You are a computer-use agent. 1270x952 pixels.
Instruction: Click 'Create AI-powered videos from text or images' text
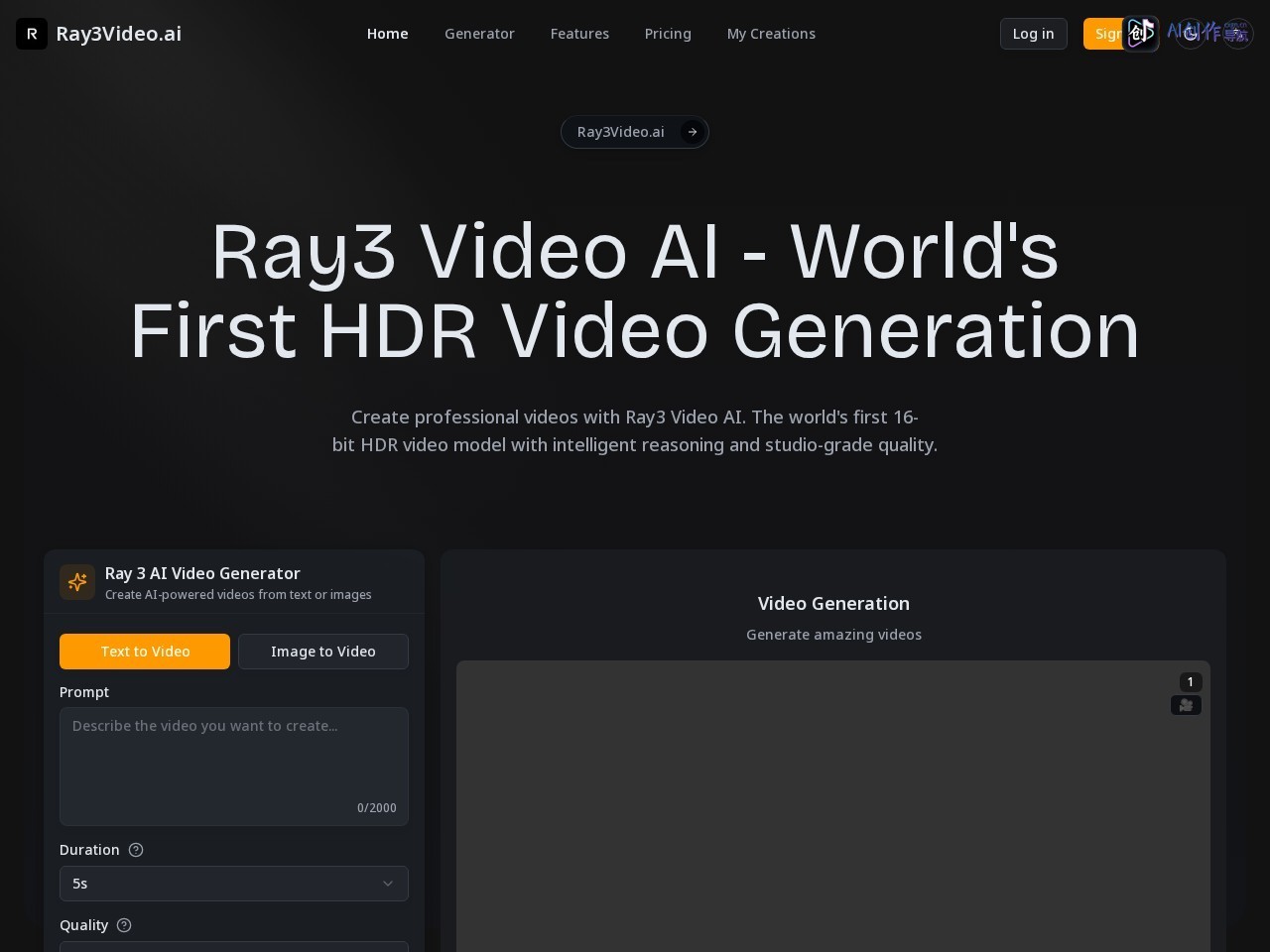pyautogui.click(x=238, y=595)
